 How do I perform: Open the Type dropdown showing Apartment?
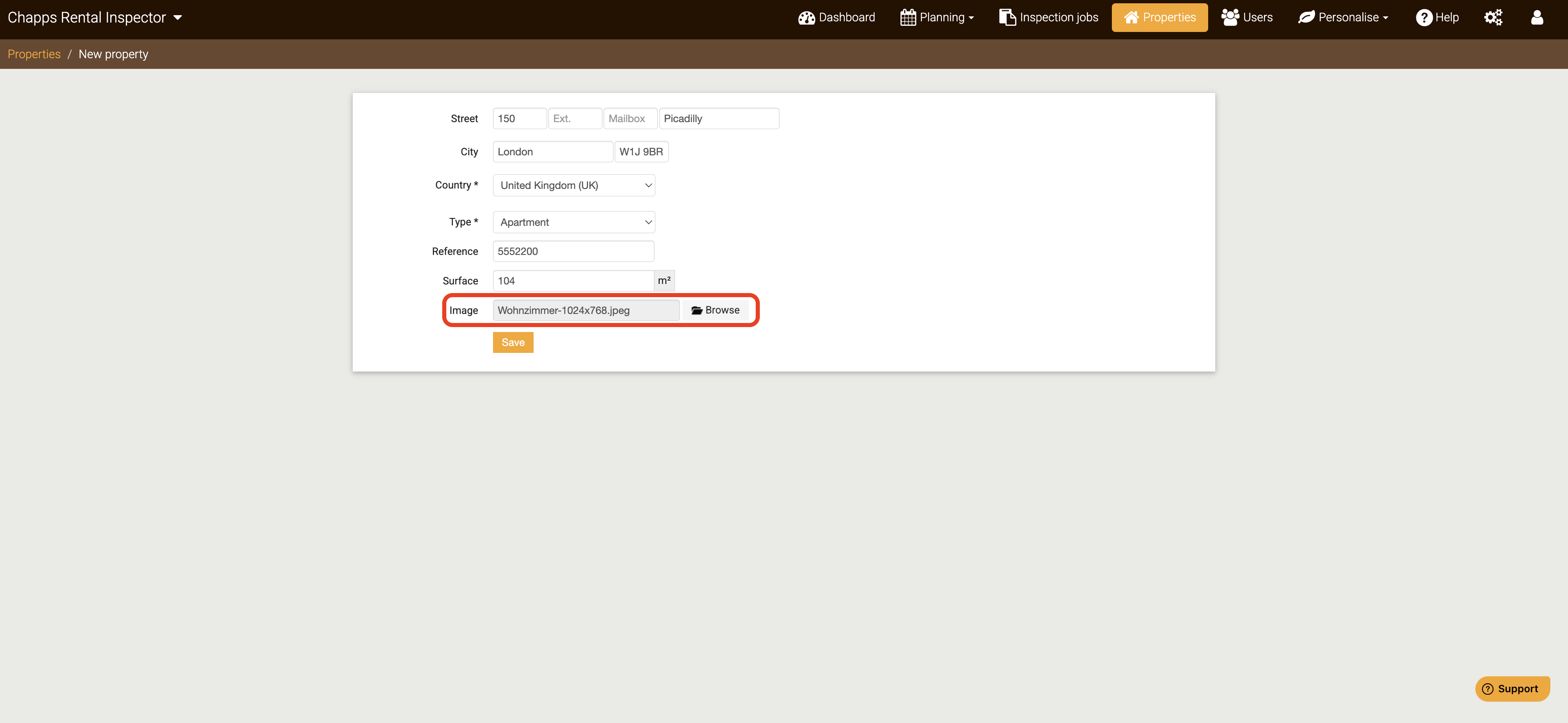tap(574, 222)
